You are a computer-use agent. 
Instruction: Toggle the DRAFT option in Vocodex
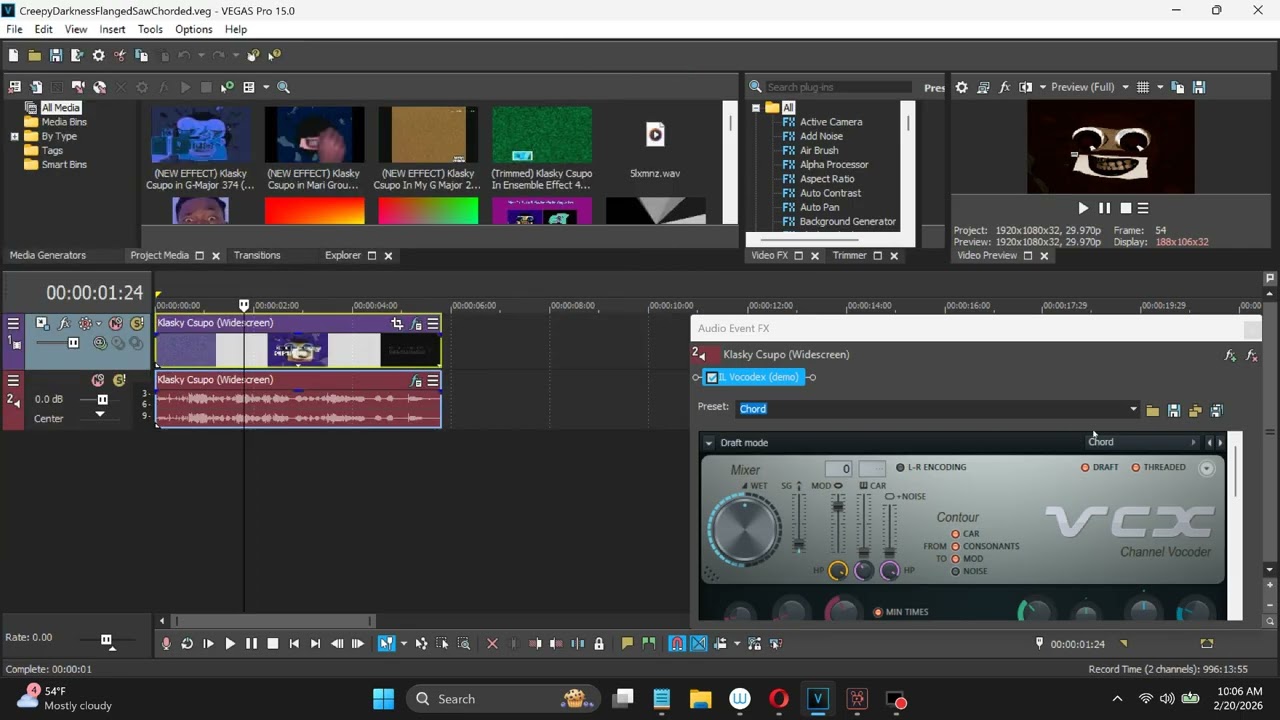[x=1099, y=467]
